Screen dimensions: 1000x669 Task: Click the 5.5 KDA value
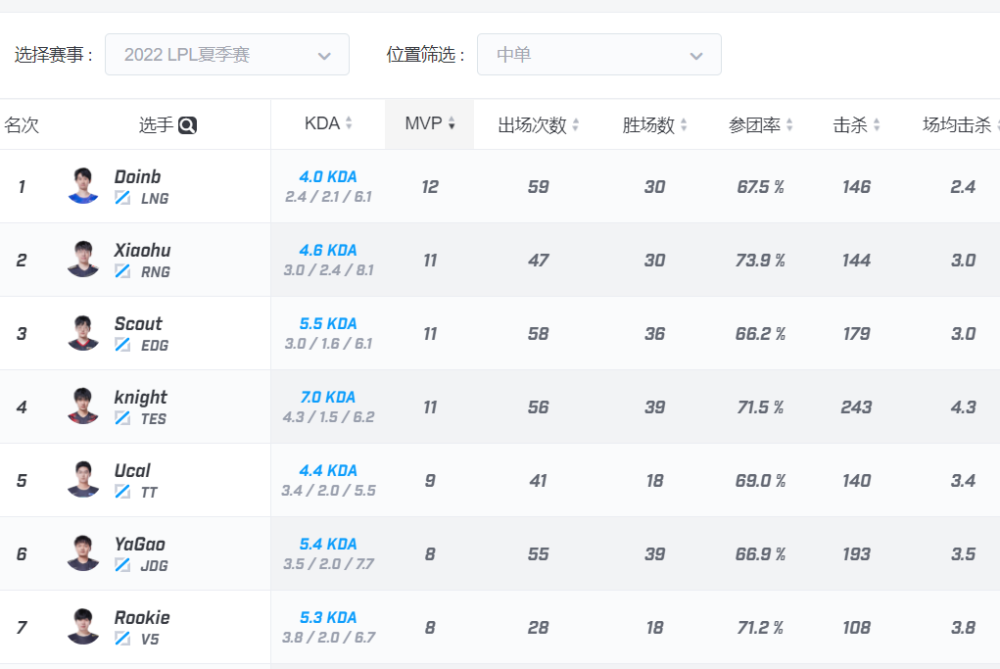click(x=328, y=323)
